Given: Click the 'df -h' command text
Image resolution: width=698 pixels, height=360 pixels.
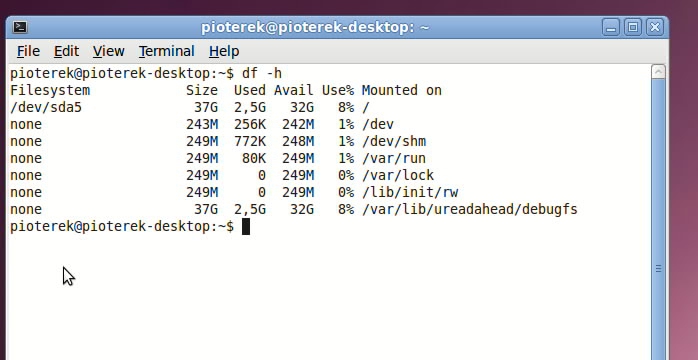Looking at the screenshot, I should pyautogui.click(x=262, y=73).
